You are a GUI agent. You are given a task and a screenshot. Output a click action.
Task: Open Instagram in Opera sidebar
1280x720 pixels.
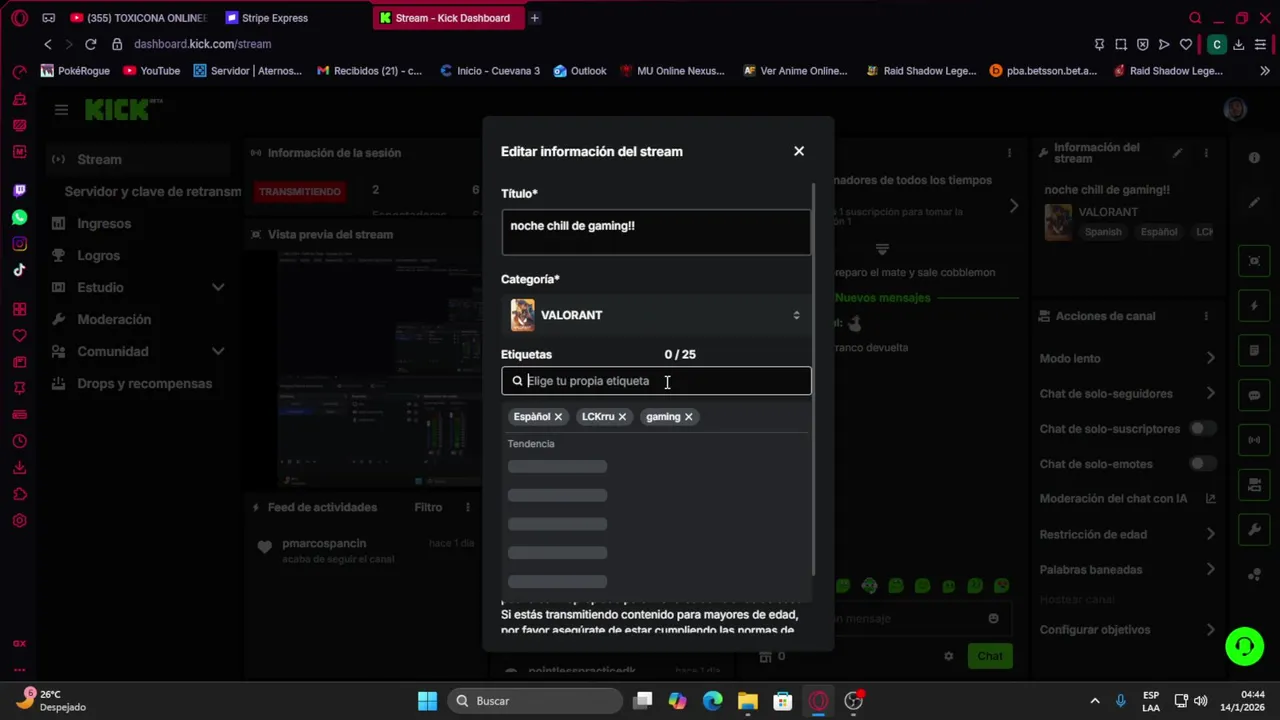coord(19,244)
